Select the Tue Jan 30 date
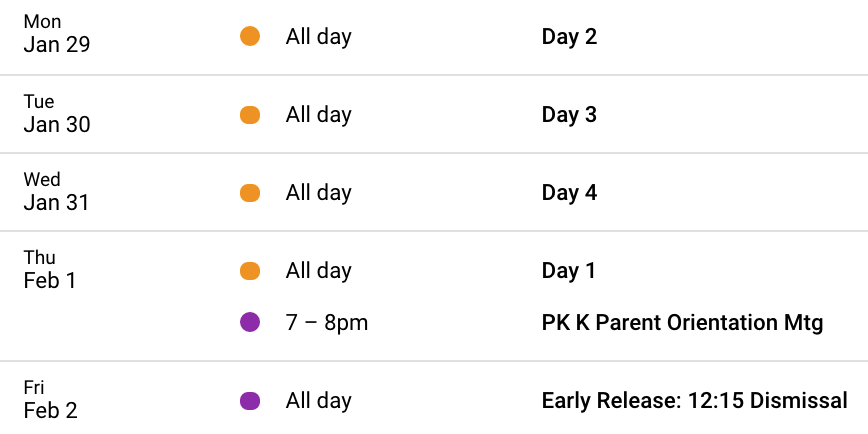The width and height of the screenshot is (868, 434). point(56,113)
